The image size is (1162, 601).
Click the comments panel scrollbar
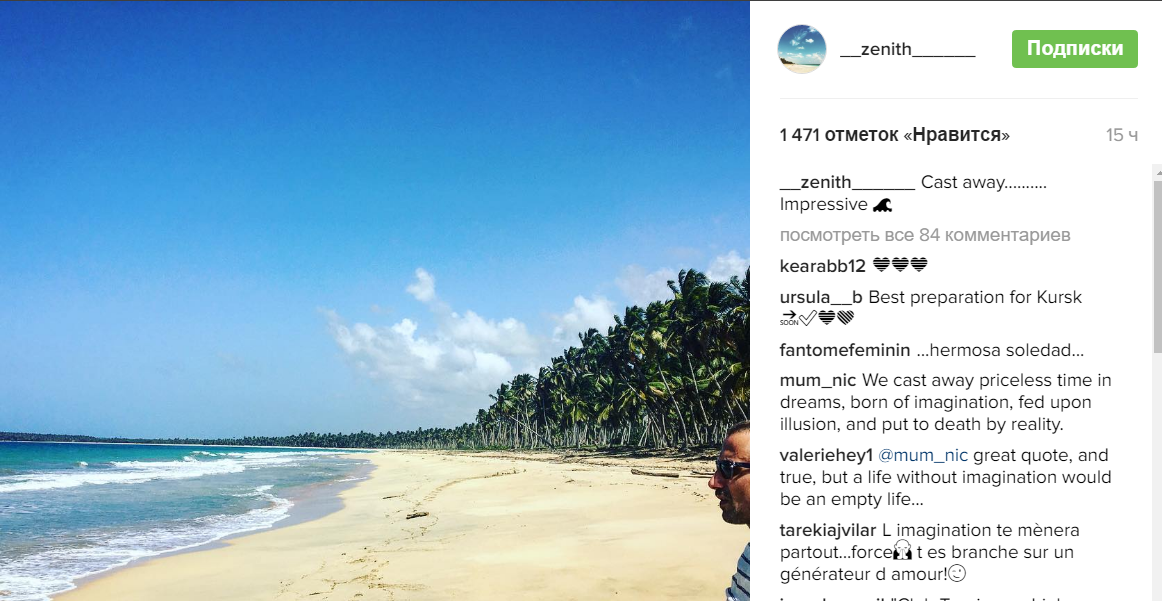tap(1156, 260)
